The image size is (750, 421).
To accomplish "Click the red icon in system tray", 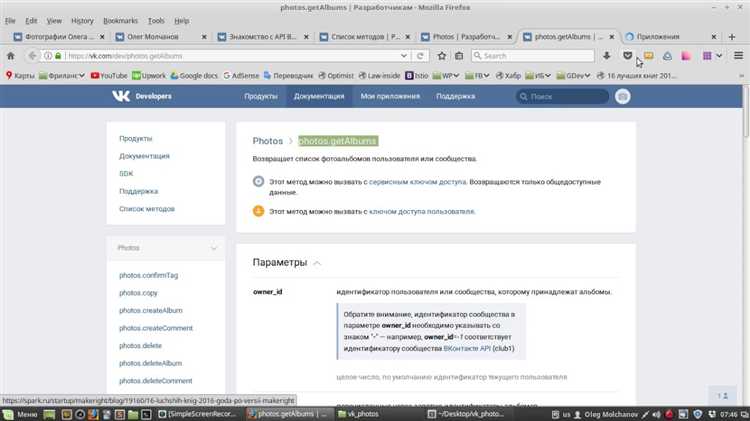I will click(x=669, y=414).
